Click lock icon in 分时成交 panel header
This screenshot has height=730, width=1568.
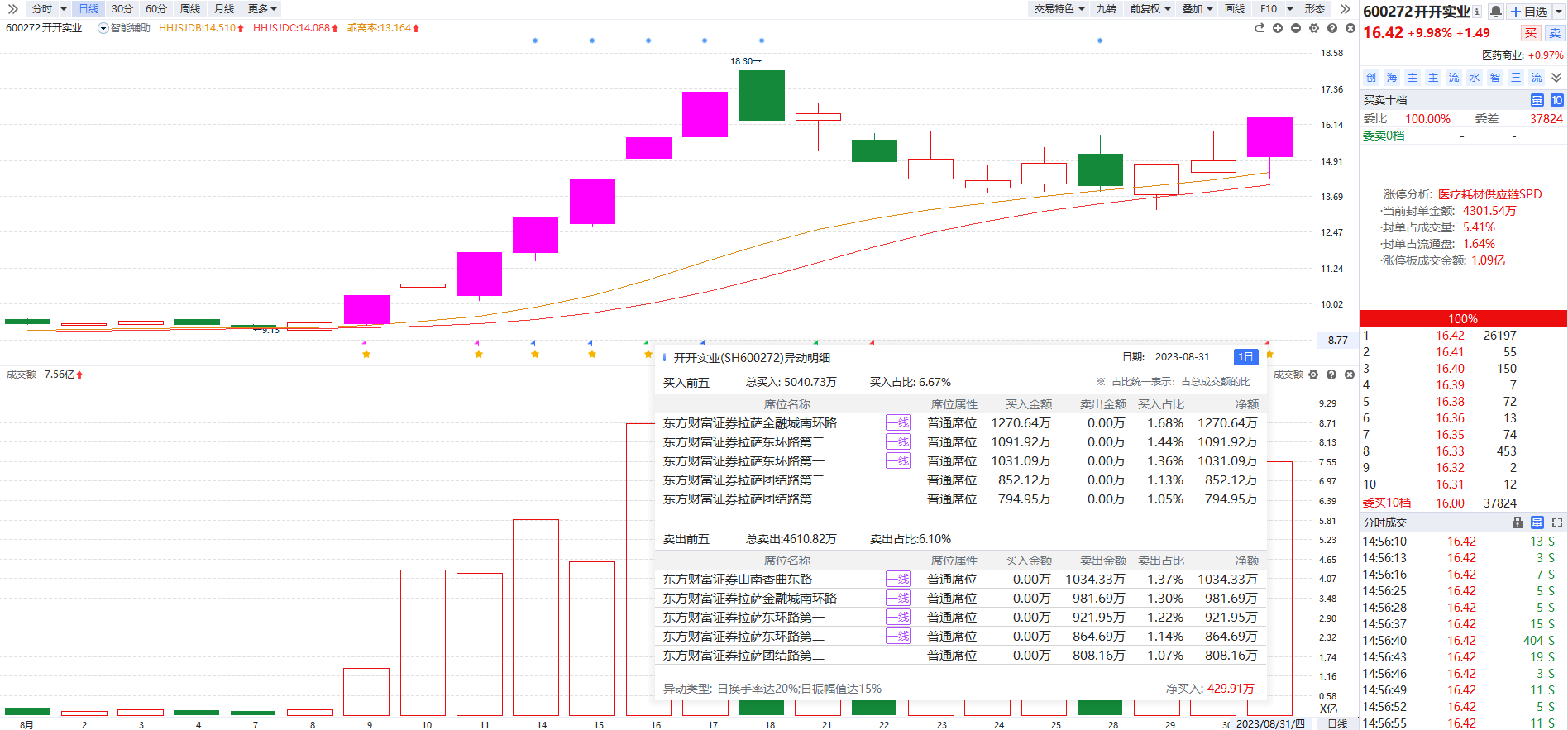1518,522
